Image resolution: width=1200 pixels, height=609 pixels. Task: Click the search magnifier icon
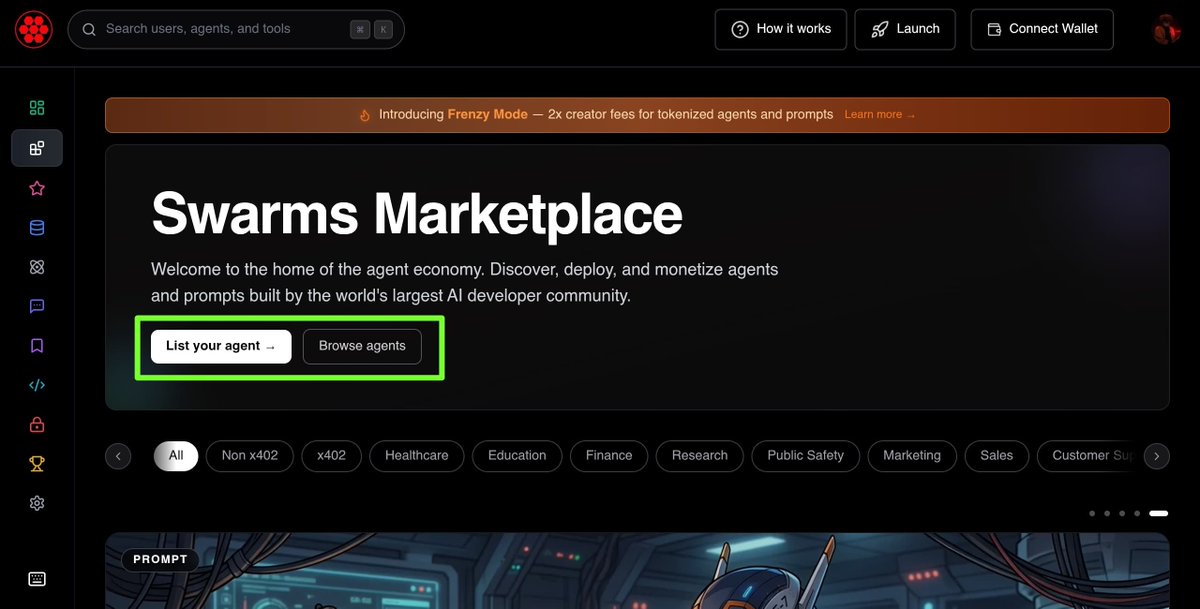point(89,29)
